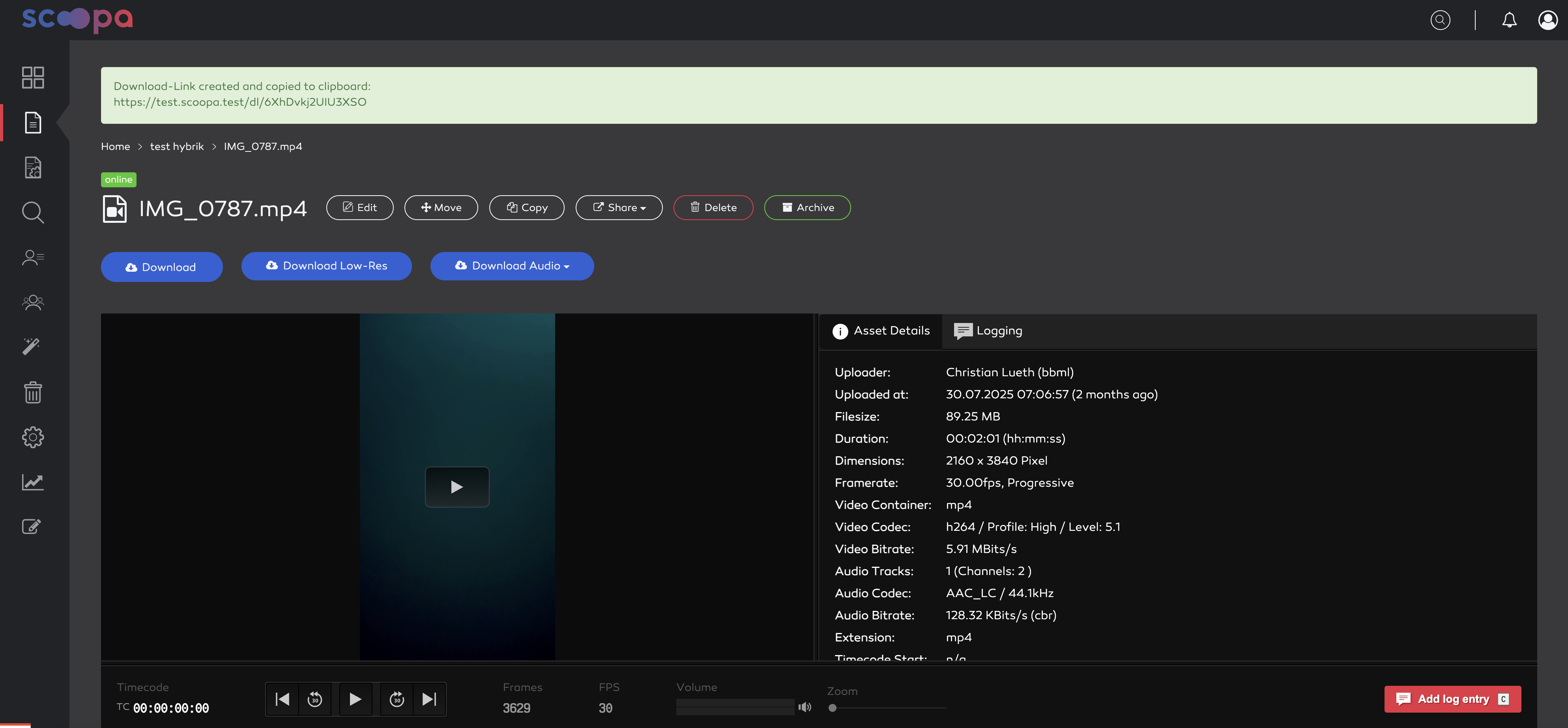
Task: Switch to the Logging tab
Action: click(988, 331)
